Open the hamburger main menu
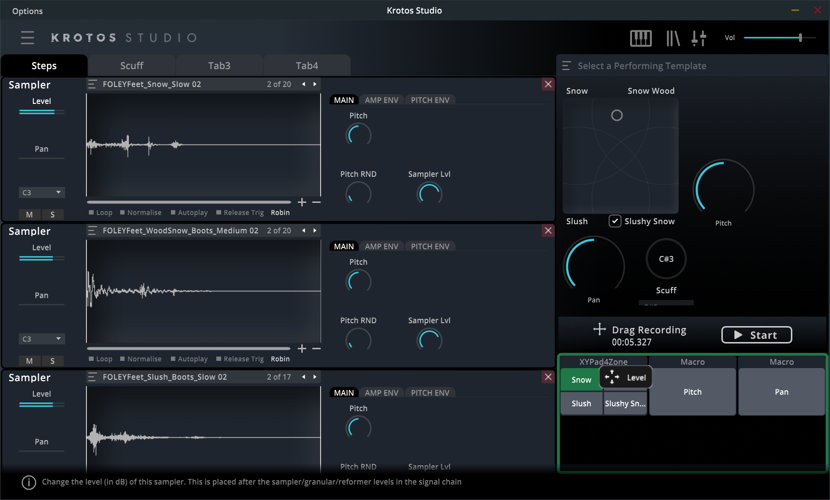 pyautogui.click(x=28, y=38)
